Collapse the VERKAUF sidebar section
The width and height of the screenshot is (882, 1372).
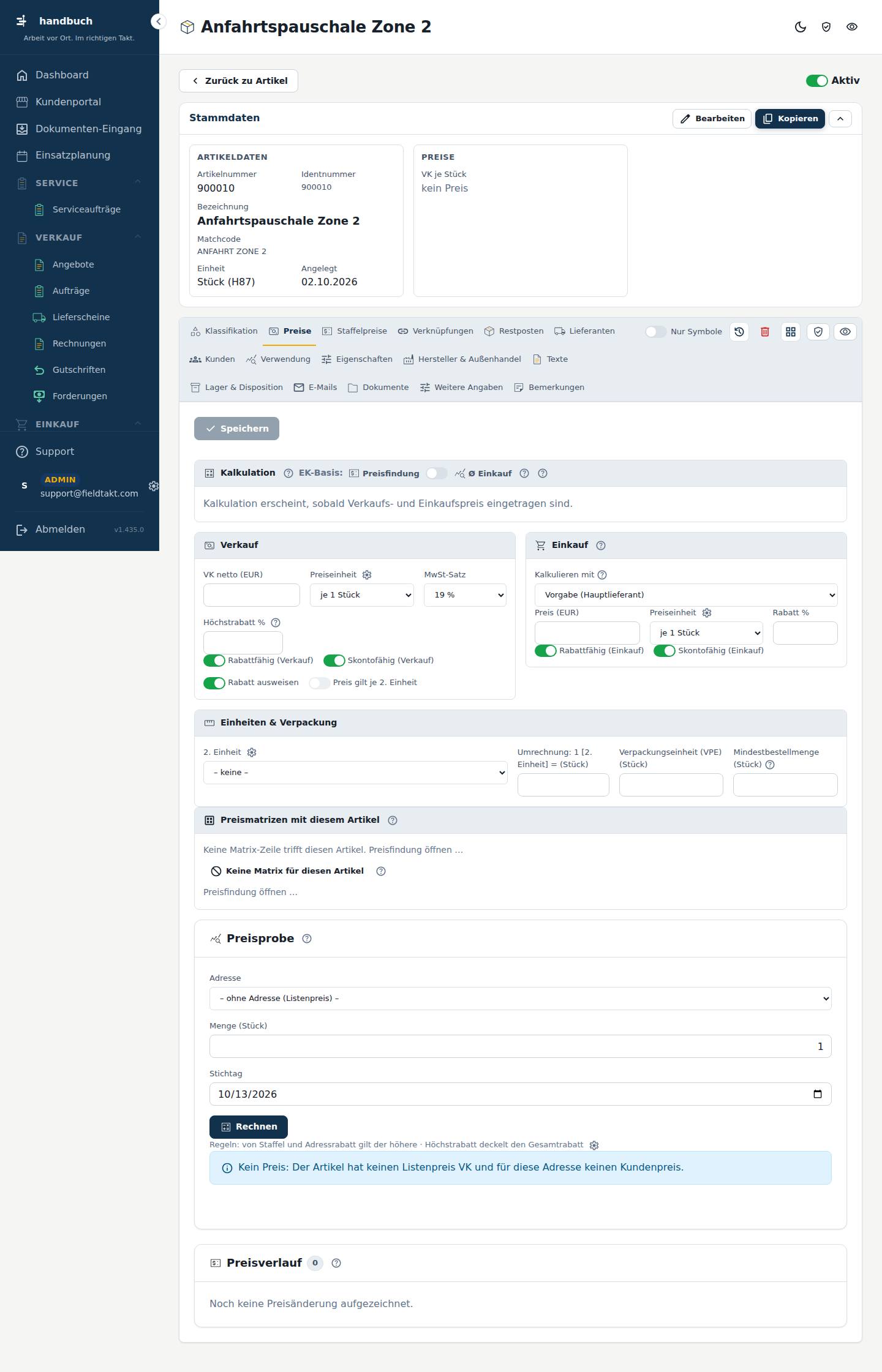click(x=138, y=237)
